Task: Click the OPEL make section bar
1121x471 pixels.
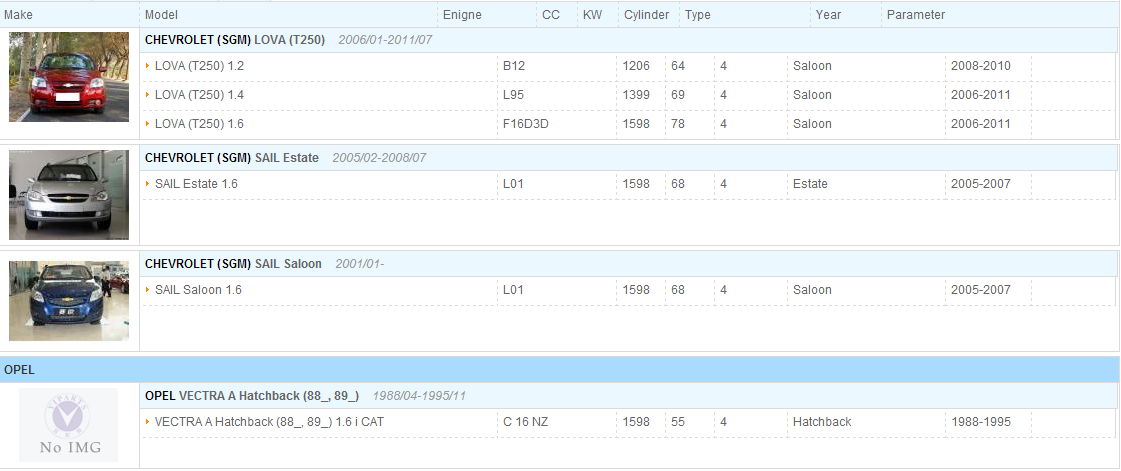Action: coord(560,370)
